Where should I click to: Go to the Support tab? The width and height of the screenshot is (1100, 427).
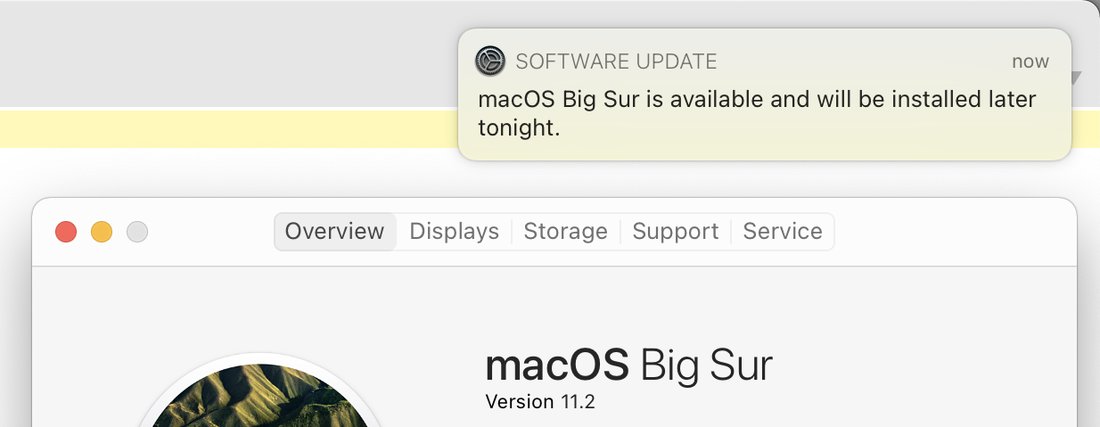676,231
